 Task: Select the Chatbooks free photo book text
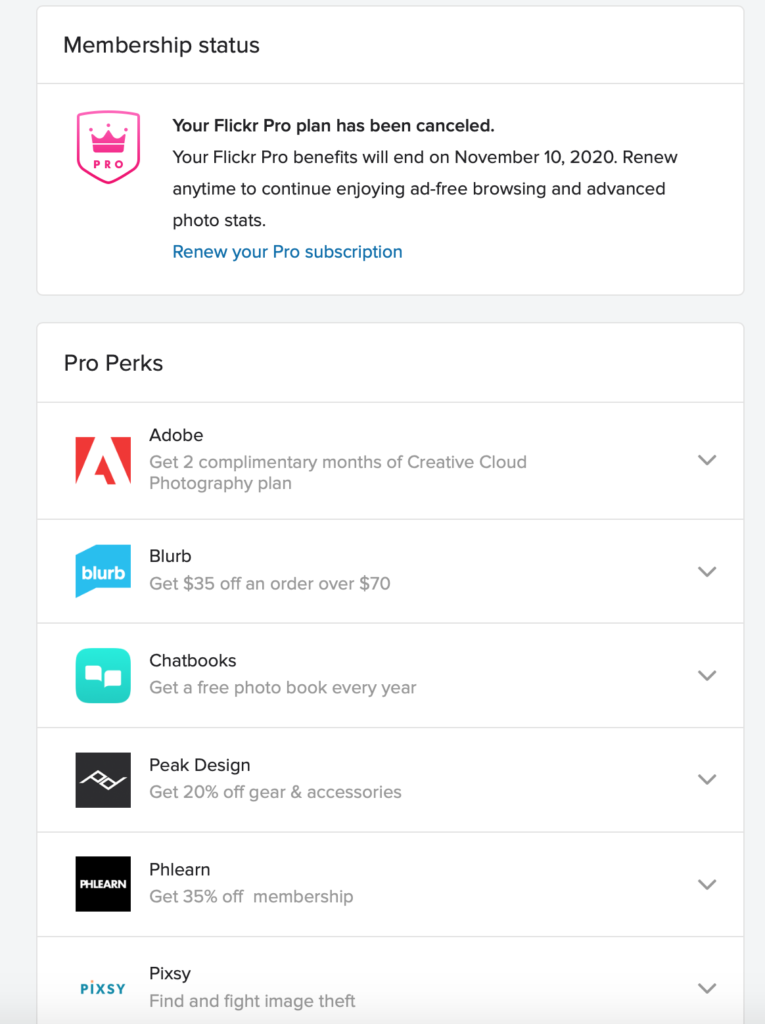pos(282,688)
